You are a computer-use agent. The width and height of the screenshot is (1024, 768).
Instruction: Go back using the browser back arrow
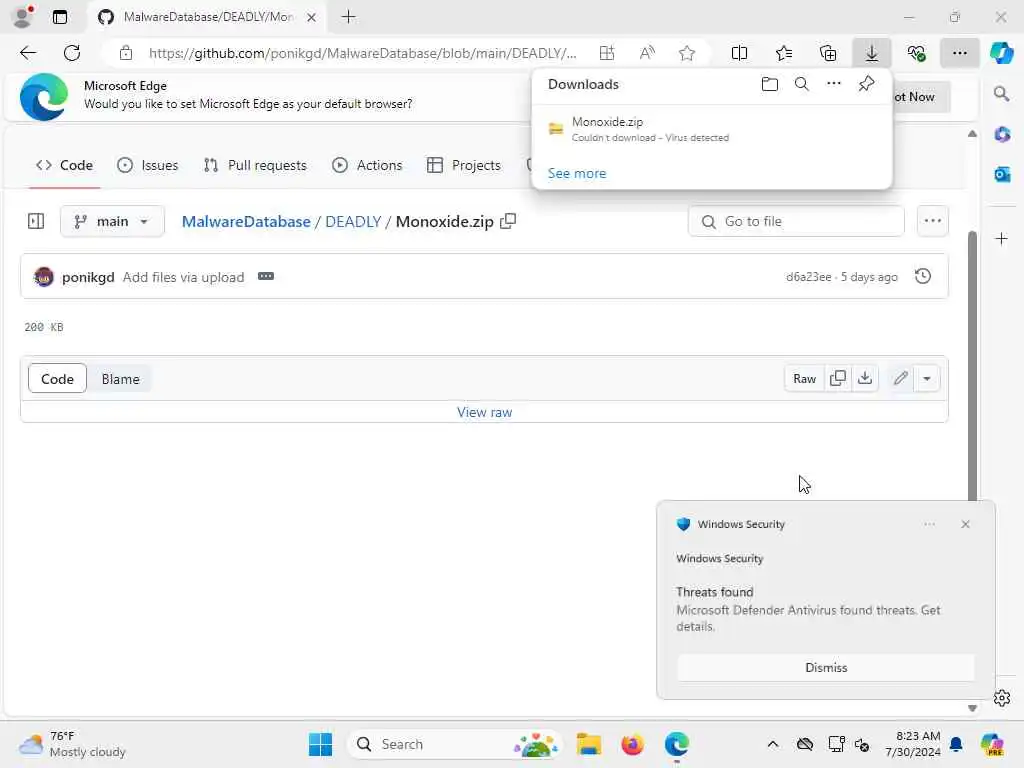coord(28,53)
